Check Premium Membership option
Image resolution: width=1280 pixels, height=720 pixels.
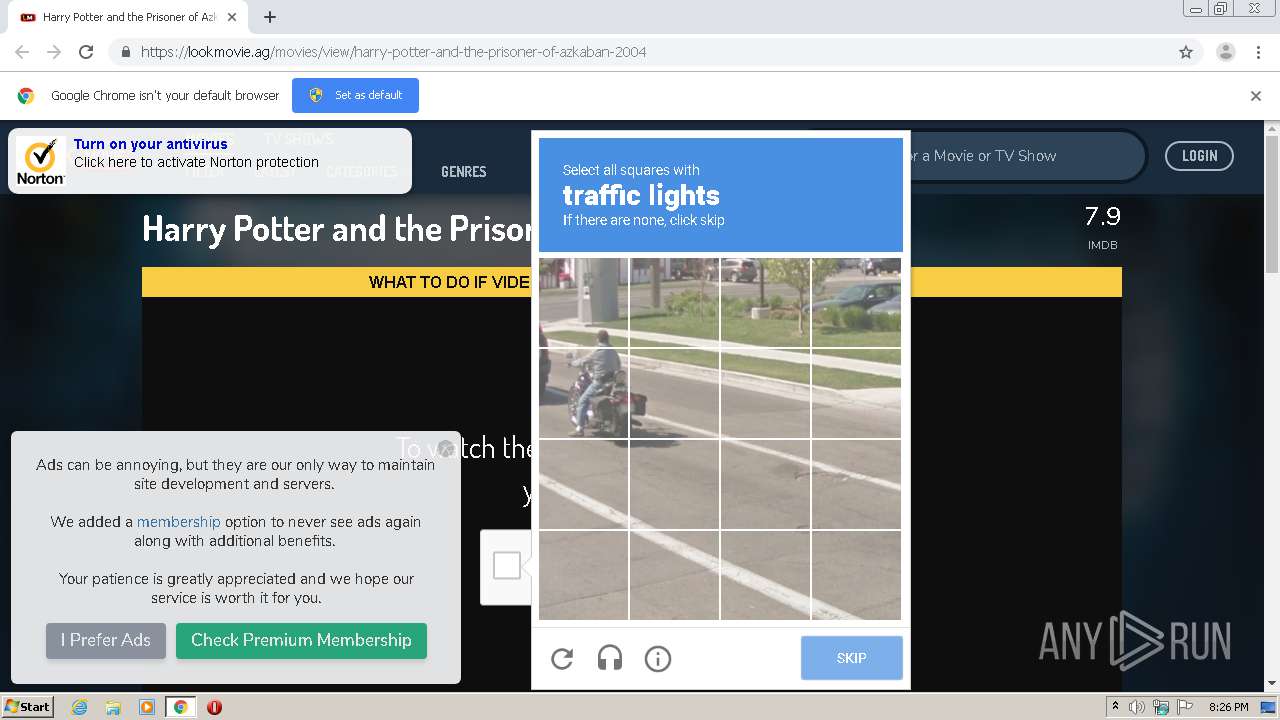tap(301, 640)
